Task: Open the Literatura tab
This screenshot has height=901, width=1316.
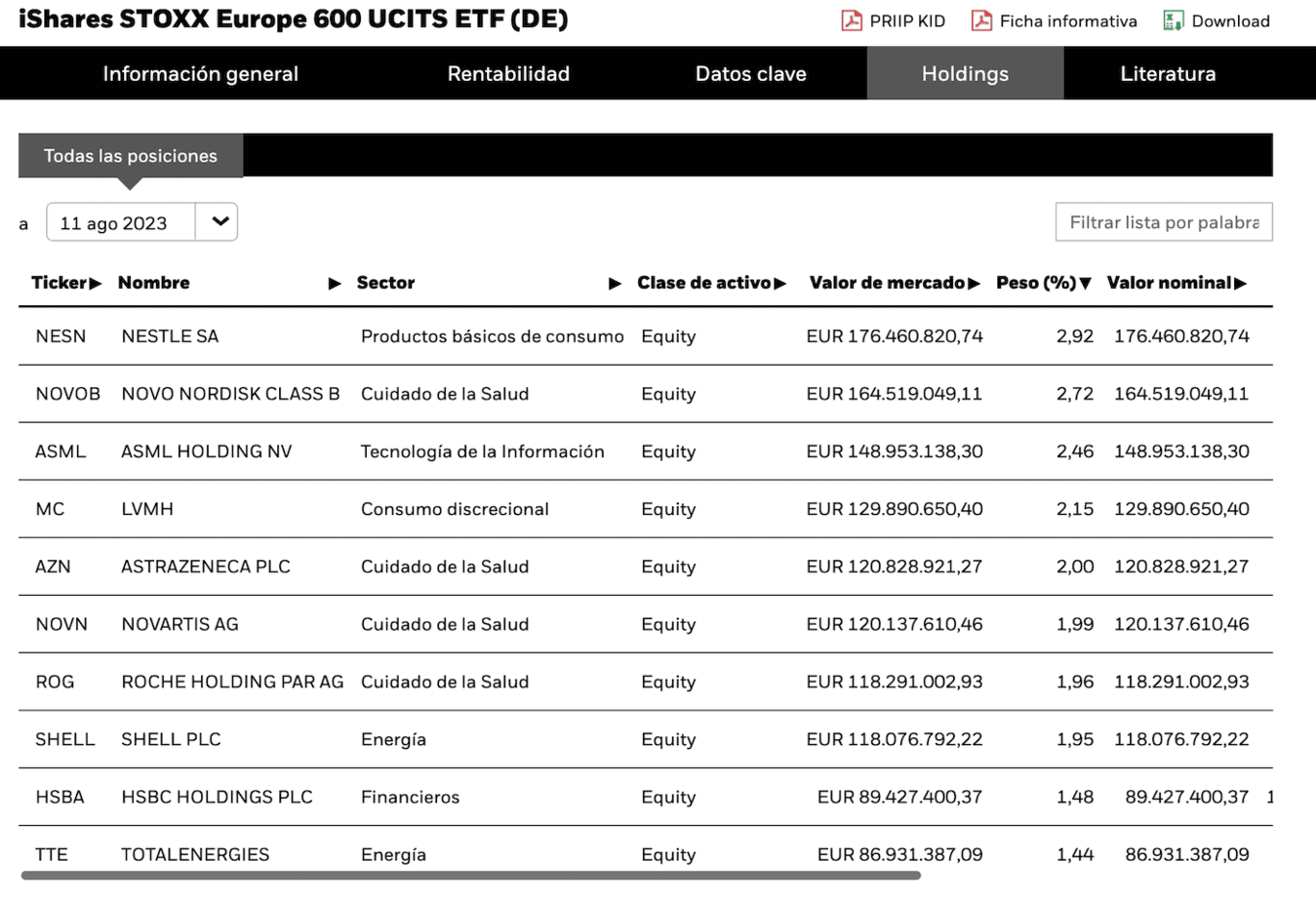Action: pos(1168,74)
